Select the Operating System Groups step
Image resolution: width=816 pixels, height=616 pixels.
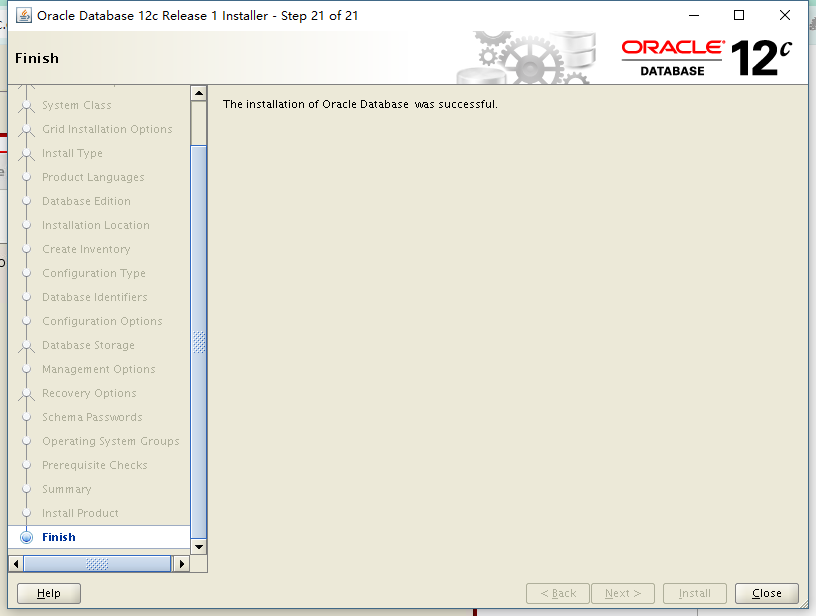pyautogui.click(x=111, y=441)
